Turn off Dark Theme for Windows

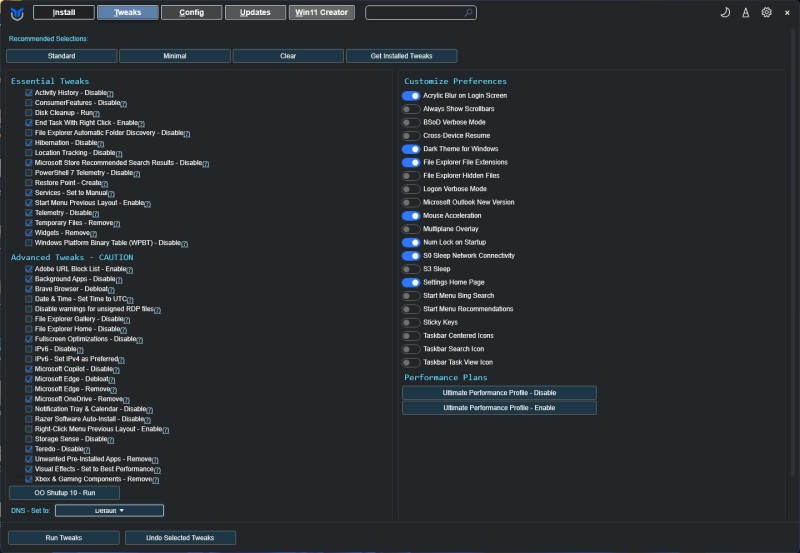coord(411,149)
